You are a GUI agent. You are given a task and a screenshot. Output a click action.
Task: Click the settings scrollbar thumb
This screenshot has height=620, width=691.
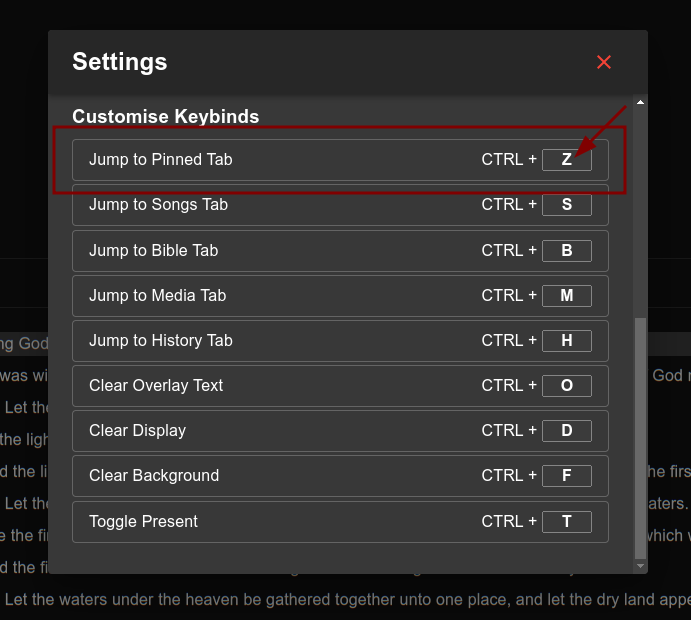coord(641,438)
